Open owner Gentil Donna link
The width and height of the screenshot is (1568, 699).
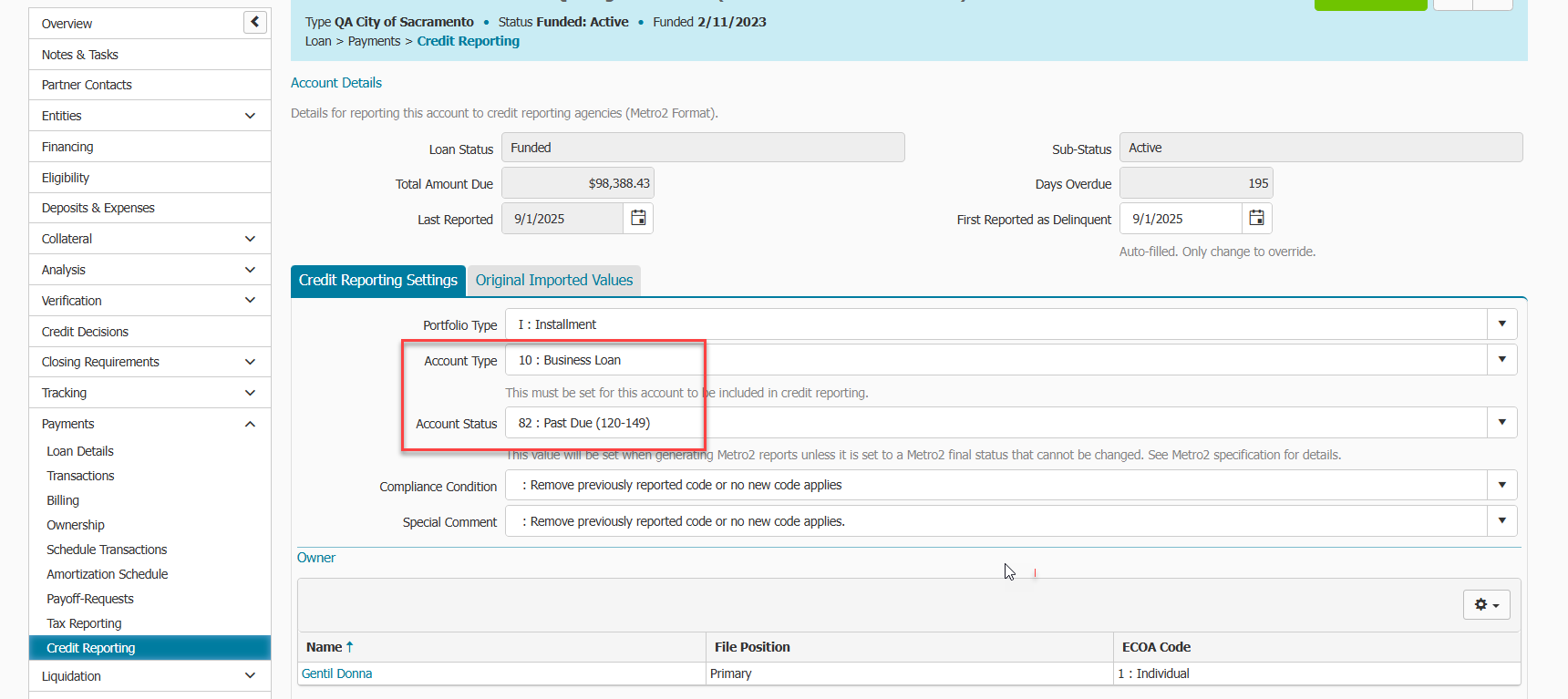click(336, 673)
